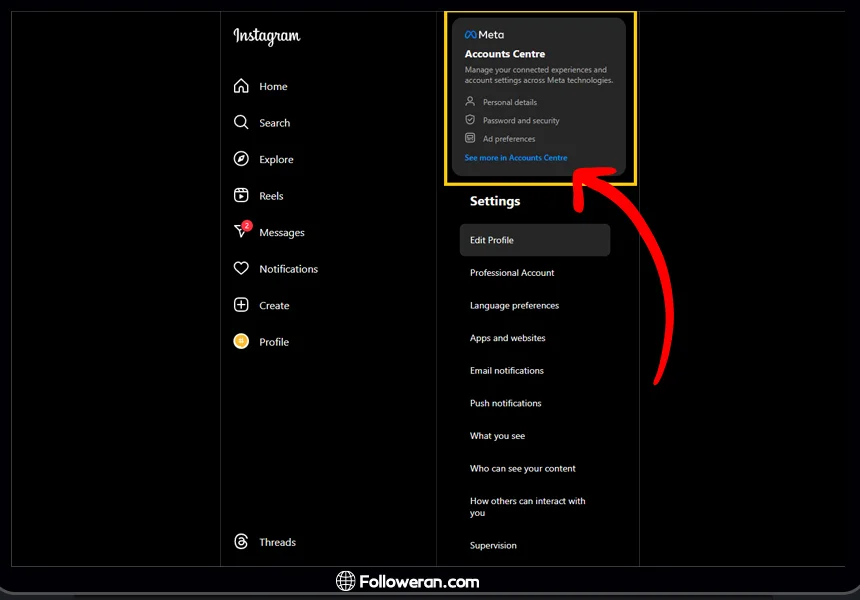
Task: Open Reels using its icon
Action: pyautogui.click(x=241, y=196)
